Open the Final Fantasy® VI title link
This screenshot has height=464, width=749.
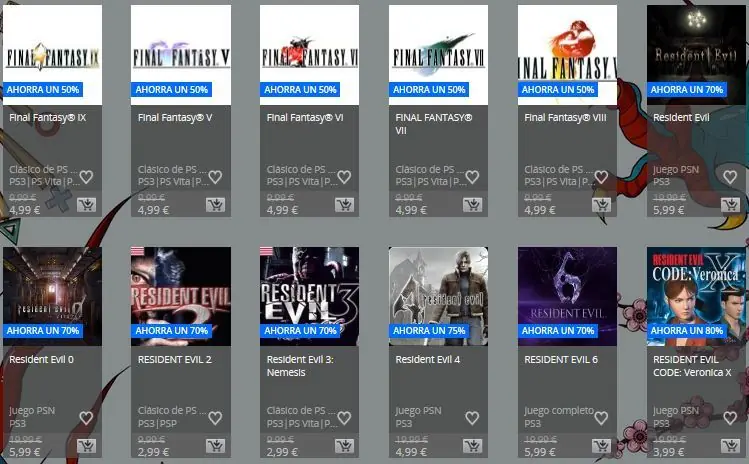point(305,118)
